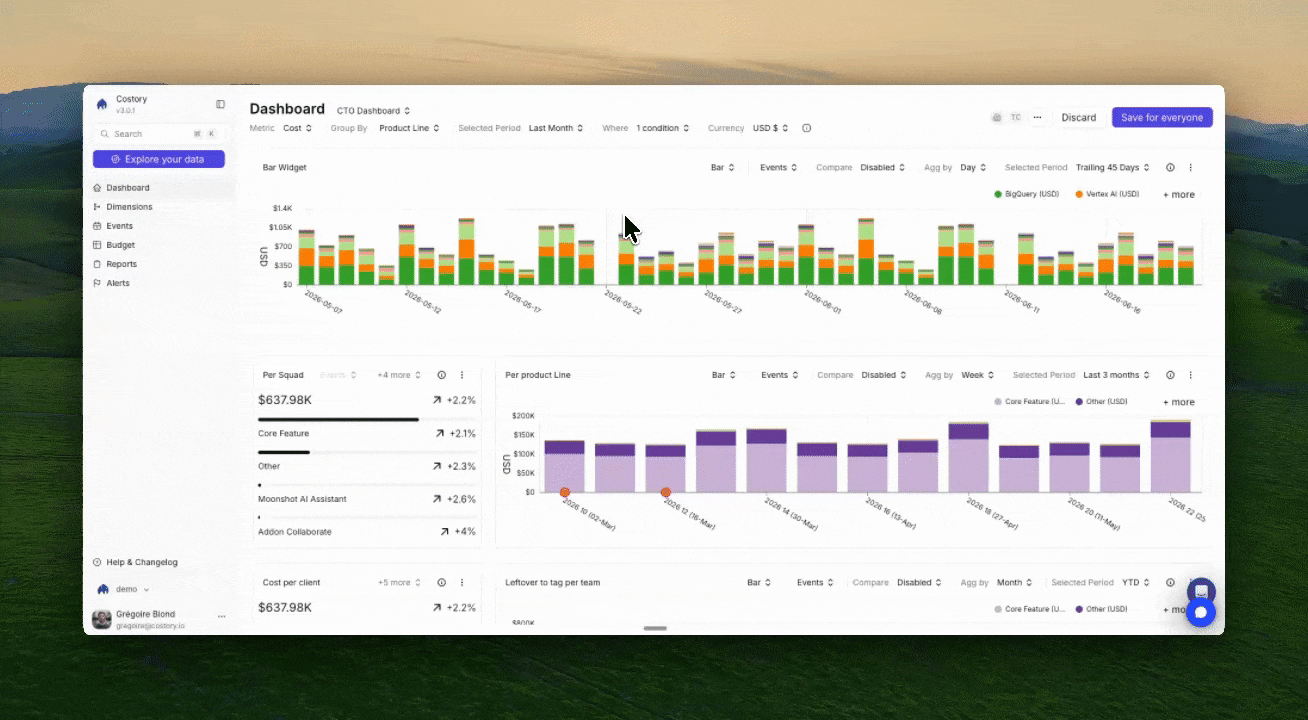
Task: Open the blue chat bubble launcher
Action: point(1201,613)
